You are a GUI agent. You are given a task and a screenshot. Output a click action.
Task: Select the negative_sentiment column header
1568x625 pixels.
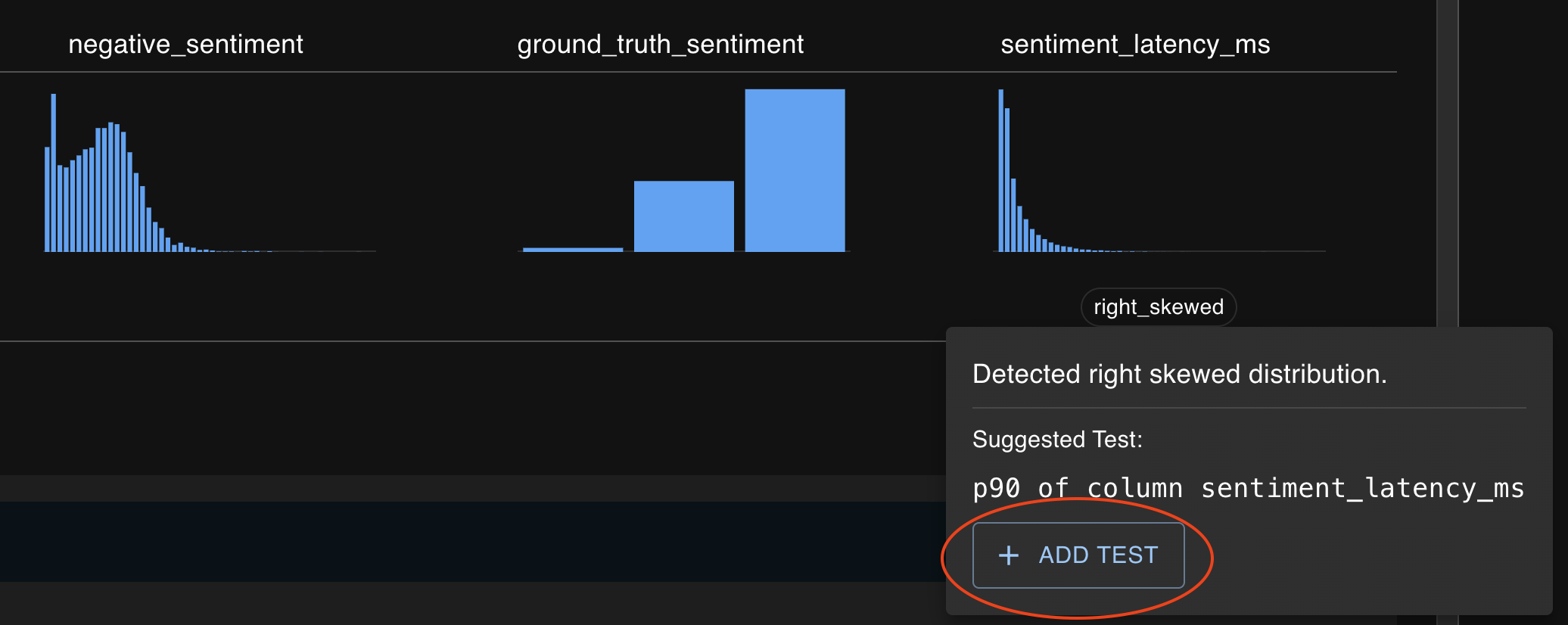(x=185, y=45)
